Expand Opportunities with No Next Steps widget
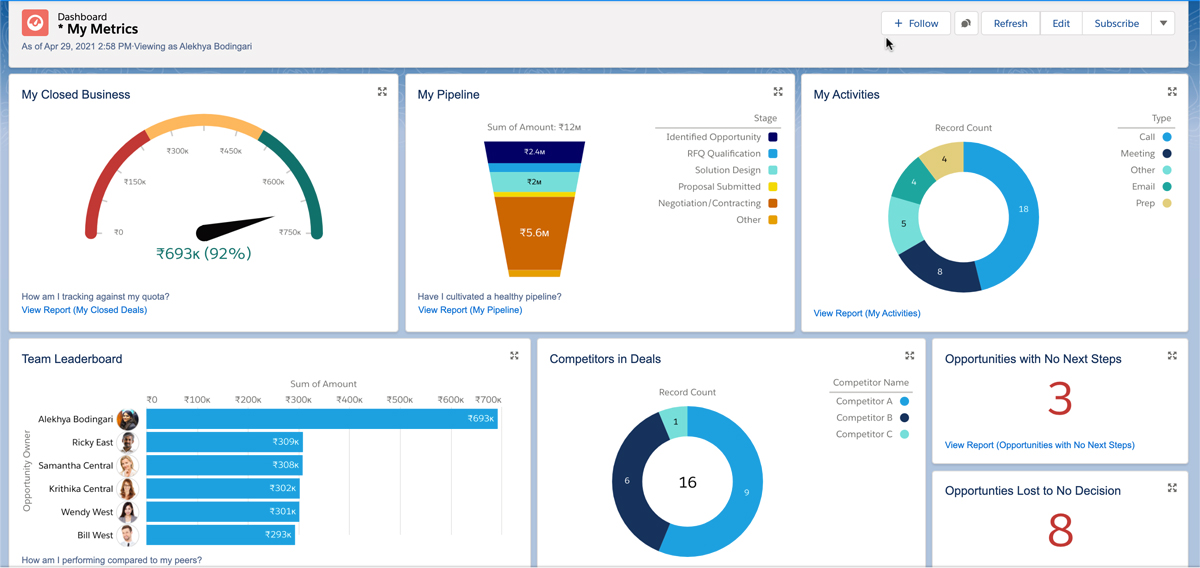 (x=1173, y=356)
